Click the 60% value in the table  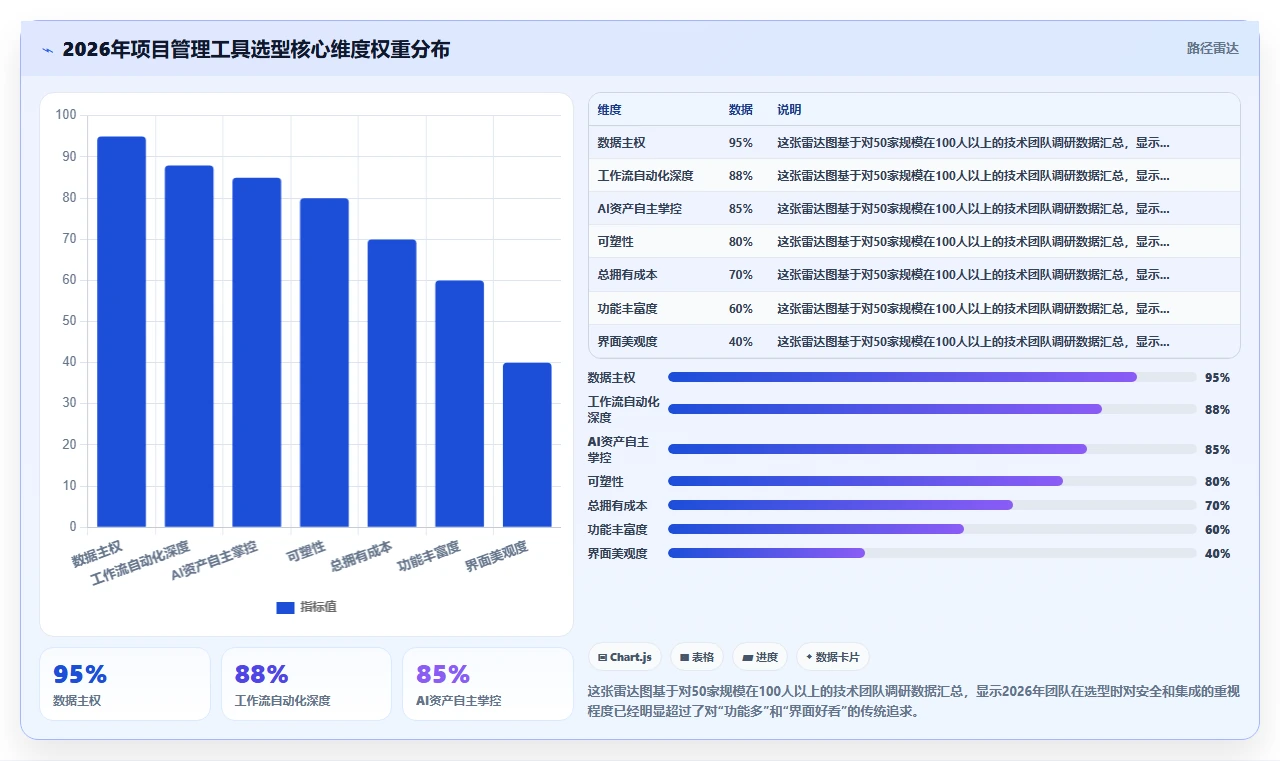pyautogui.click(x=741, y=309)
